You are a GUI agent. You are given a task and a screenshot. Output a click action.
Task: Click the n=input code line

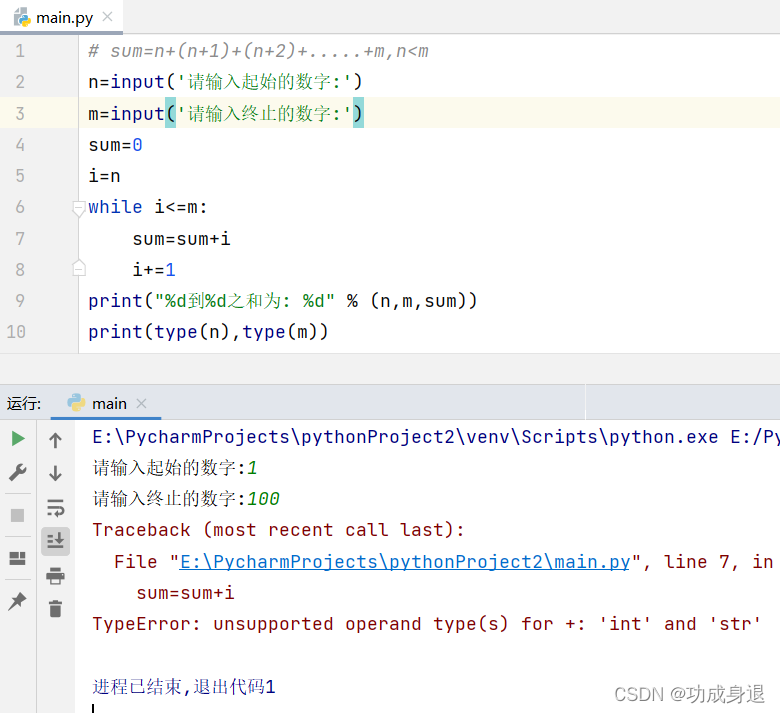point(225,82)
